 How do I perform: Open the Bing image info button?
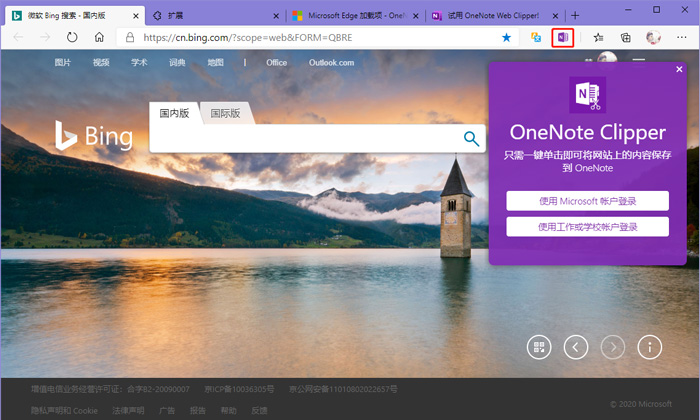coord(650,347)
